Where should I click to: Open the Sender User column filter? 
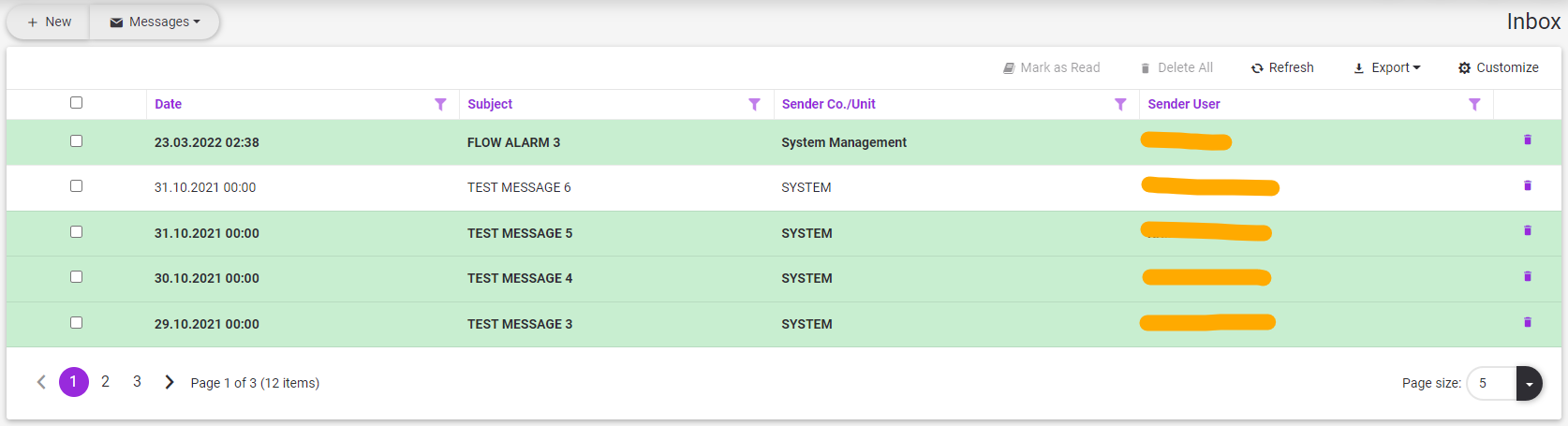[1474, 105]
